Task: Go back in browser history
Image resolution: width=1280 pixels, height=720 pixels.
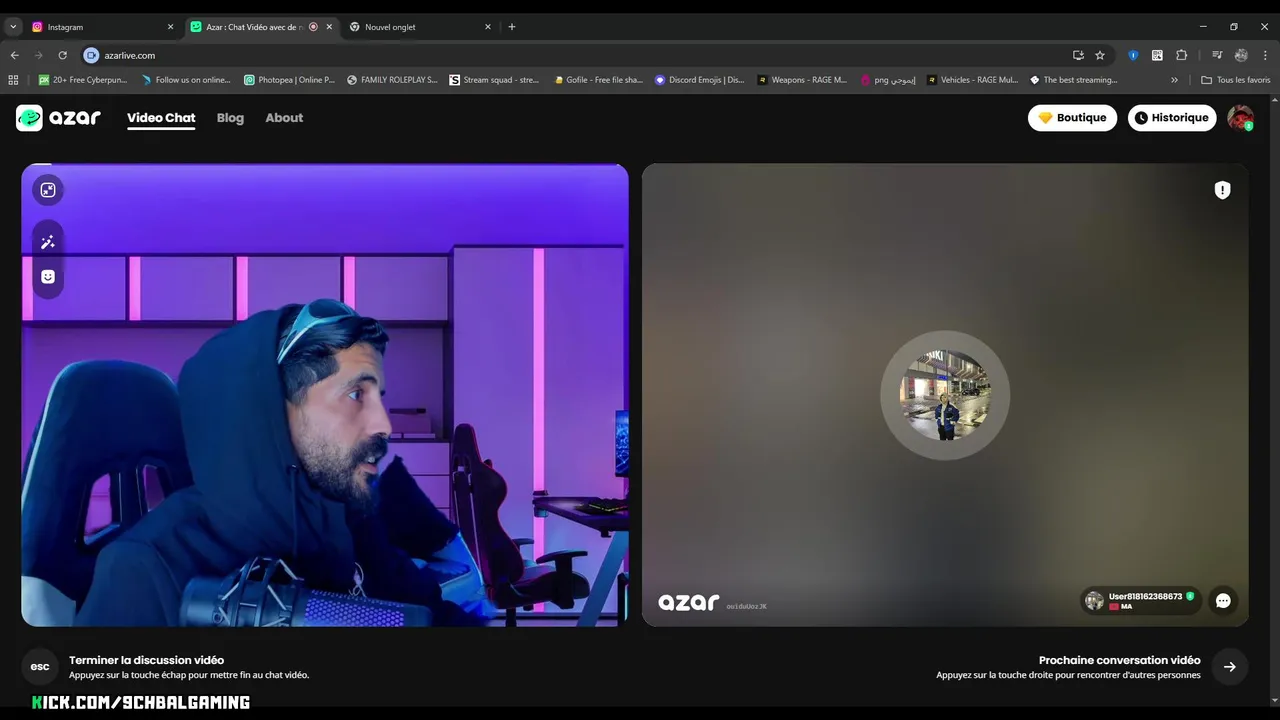Action: click(14, 55)
